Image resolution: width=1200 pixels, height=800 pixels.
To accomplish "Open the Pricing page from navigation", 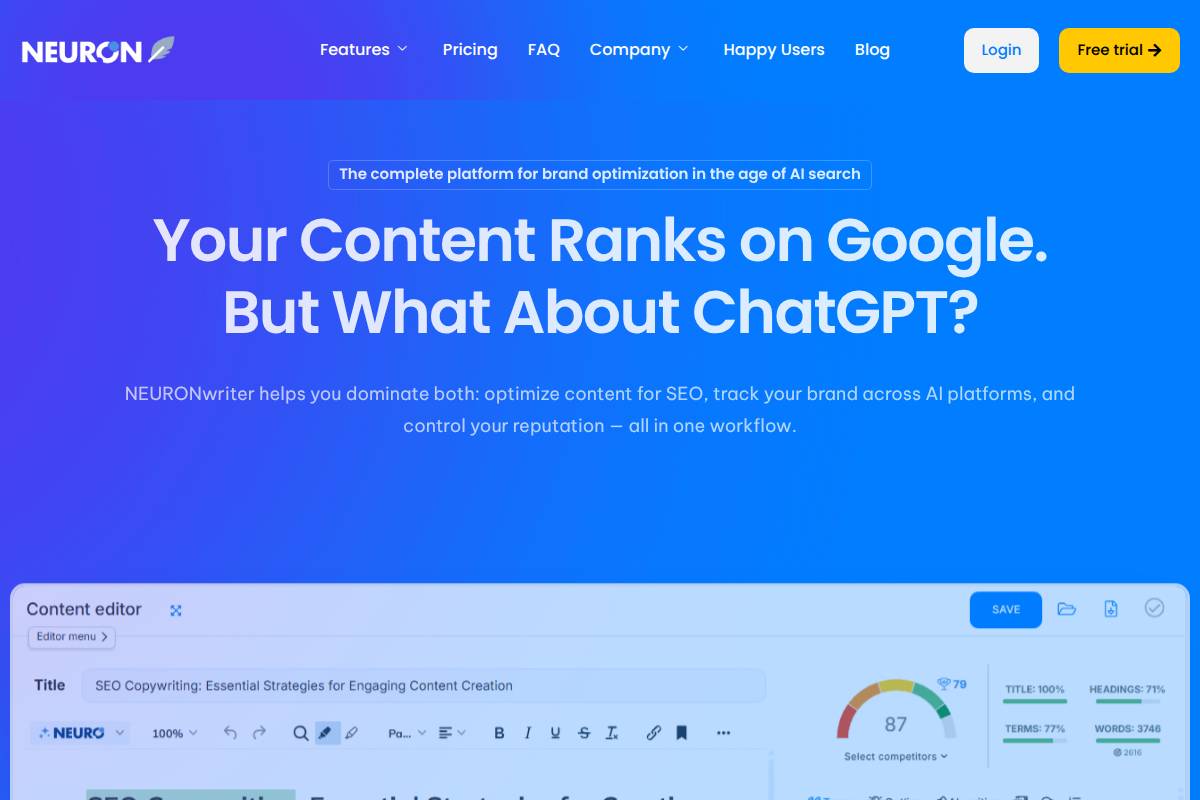I will coord(470,50).
